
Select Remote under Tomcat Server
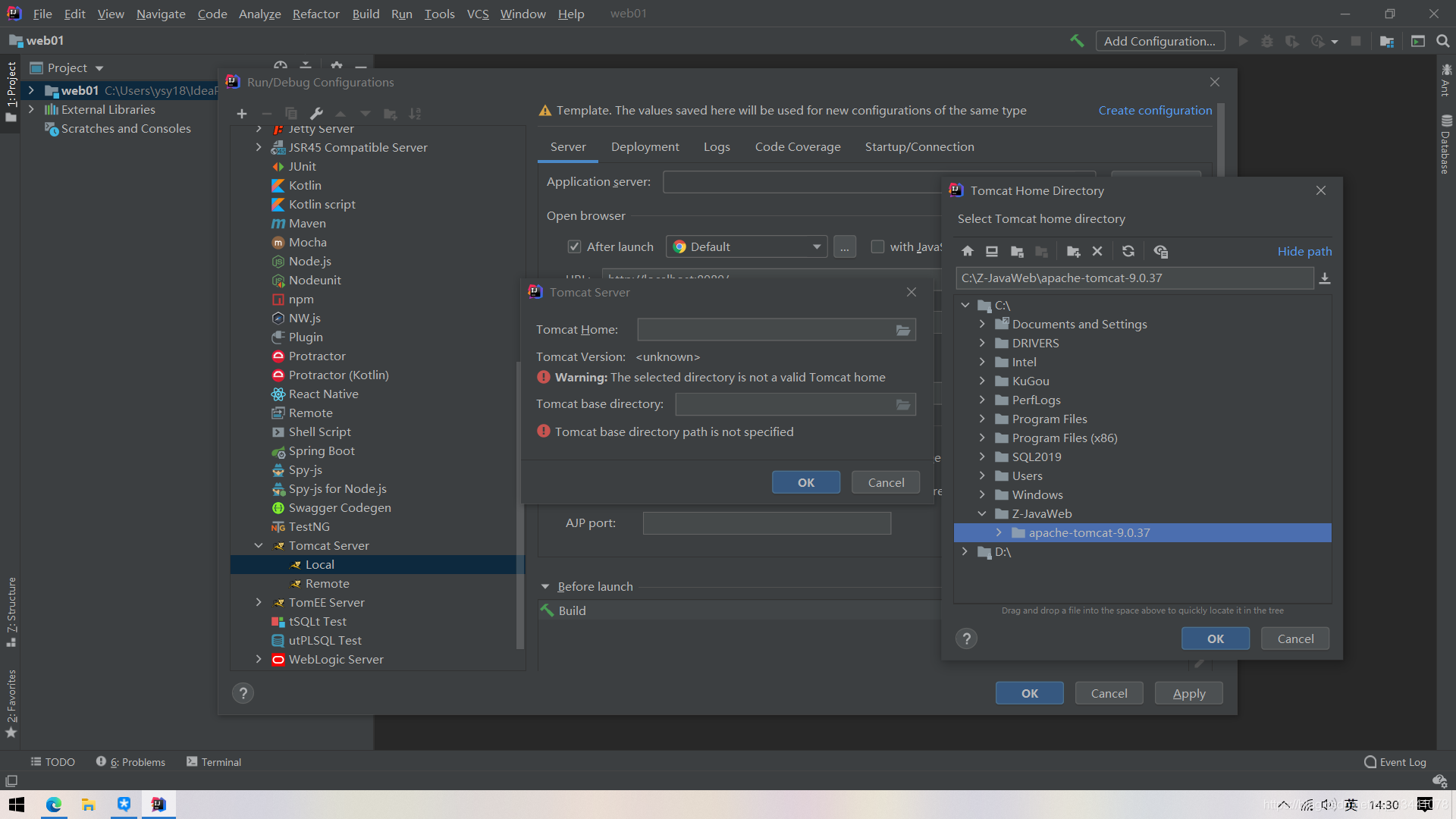click(327, 583)
